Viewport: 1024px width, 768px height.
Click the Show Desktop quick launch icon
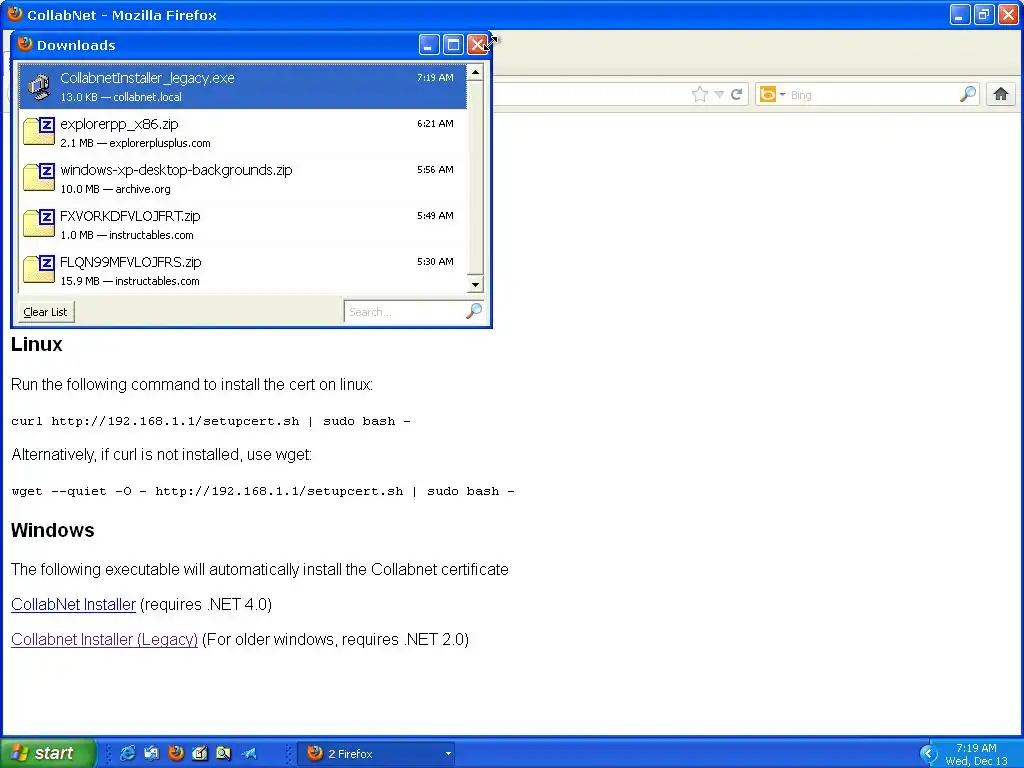(152, 753)
